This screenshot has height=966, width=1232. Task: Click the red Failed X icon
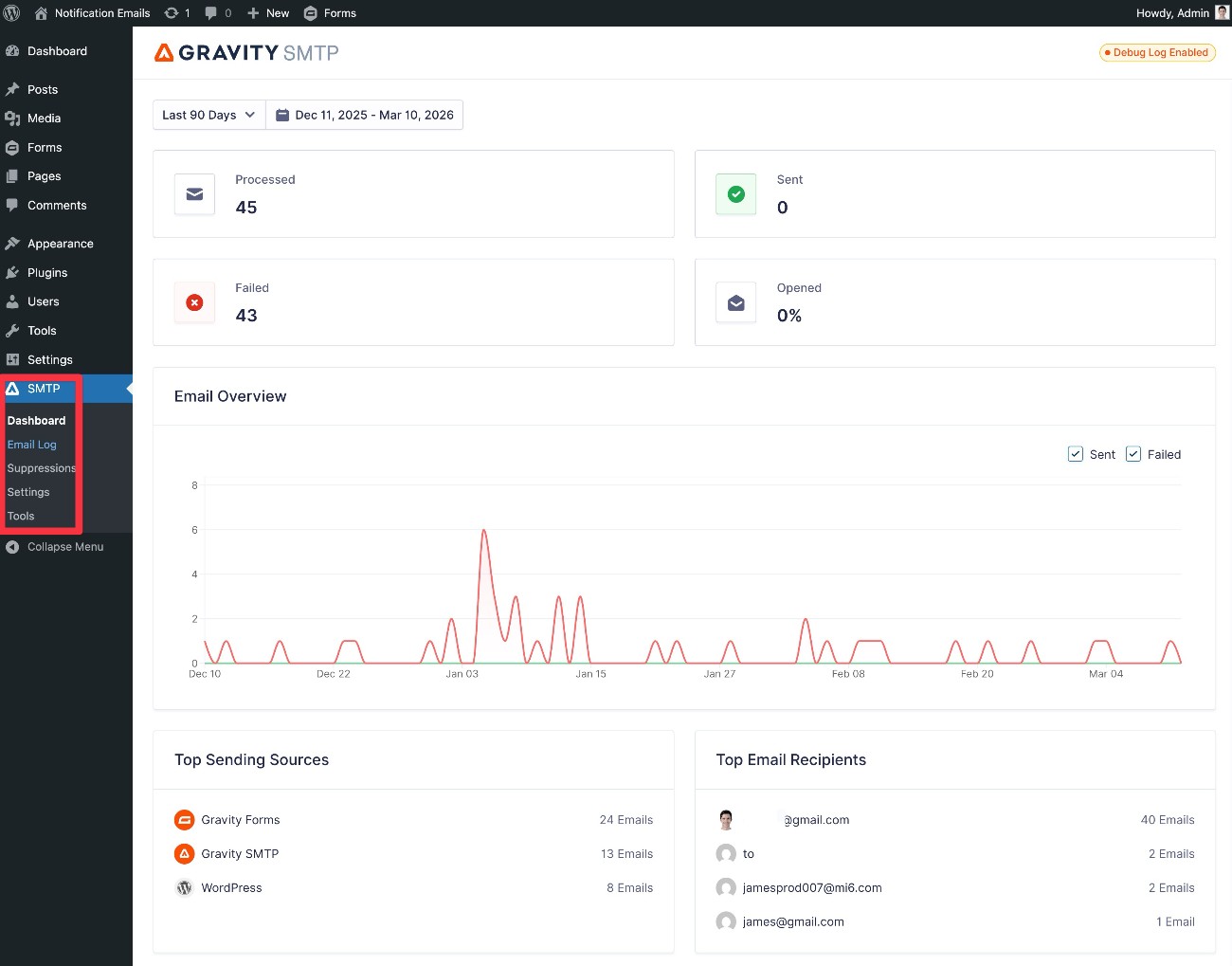pyautogui.click(x=194, y=302)
